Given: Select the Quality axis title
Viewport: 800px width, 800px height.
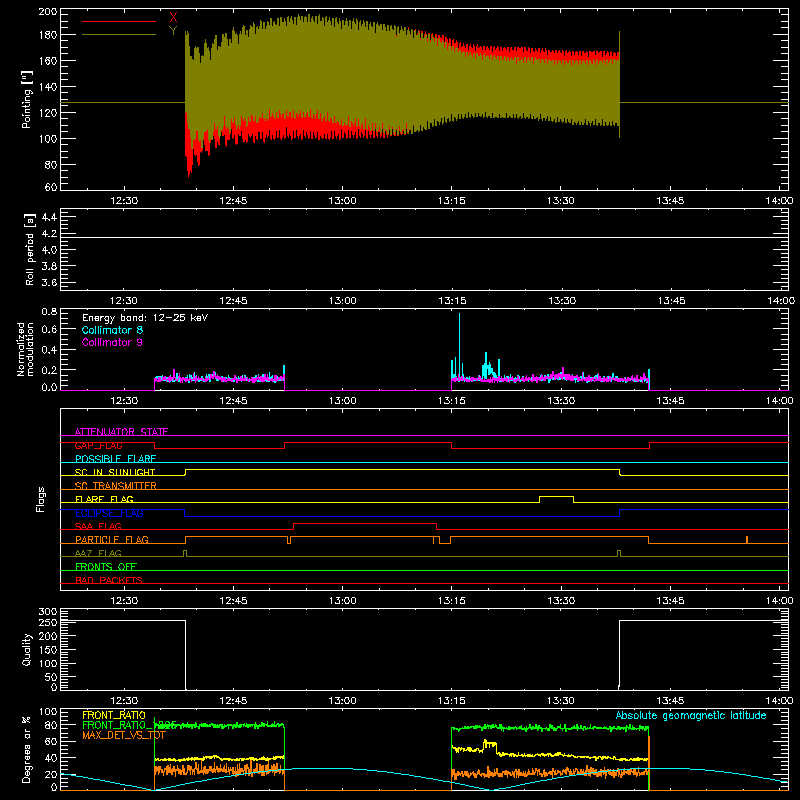Looking at the screenshot, I should (x=27, y=649).
